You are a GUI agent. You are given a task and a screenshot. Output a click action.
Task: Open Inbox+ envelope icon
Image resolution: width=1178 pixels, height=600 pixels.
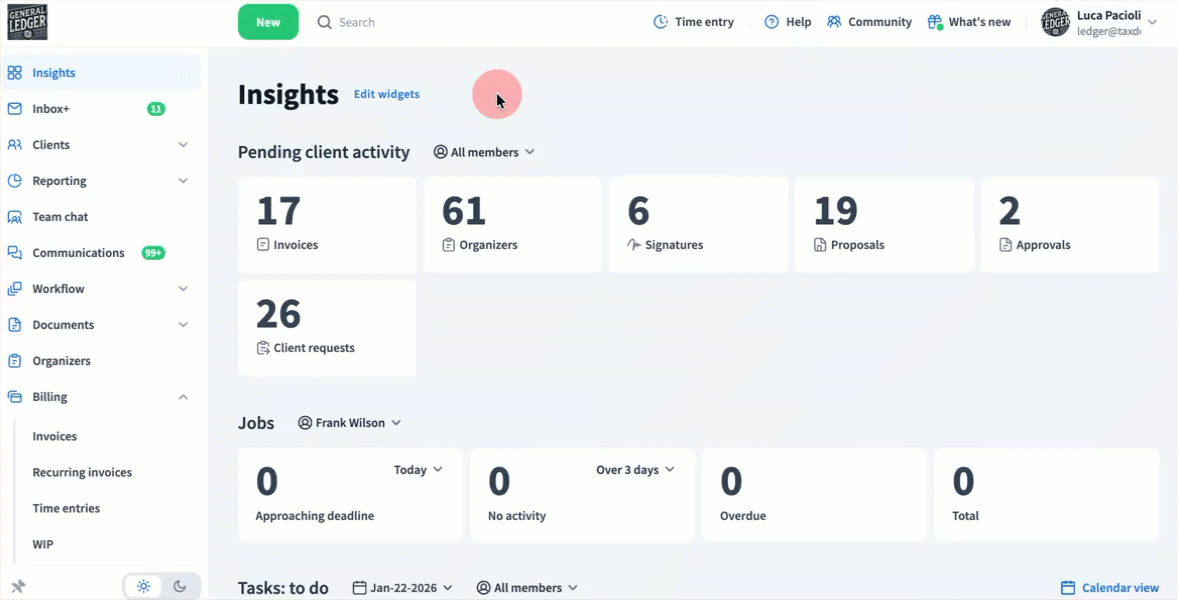15,109
